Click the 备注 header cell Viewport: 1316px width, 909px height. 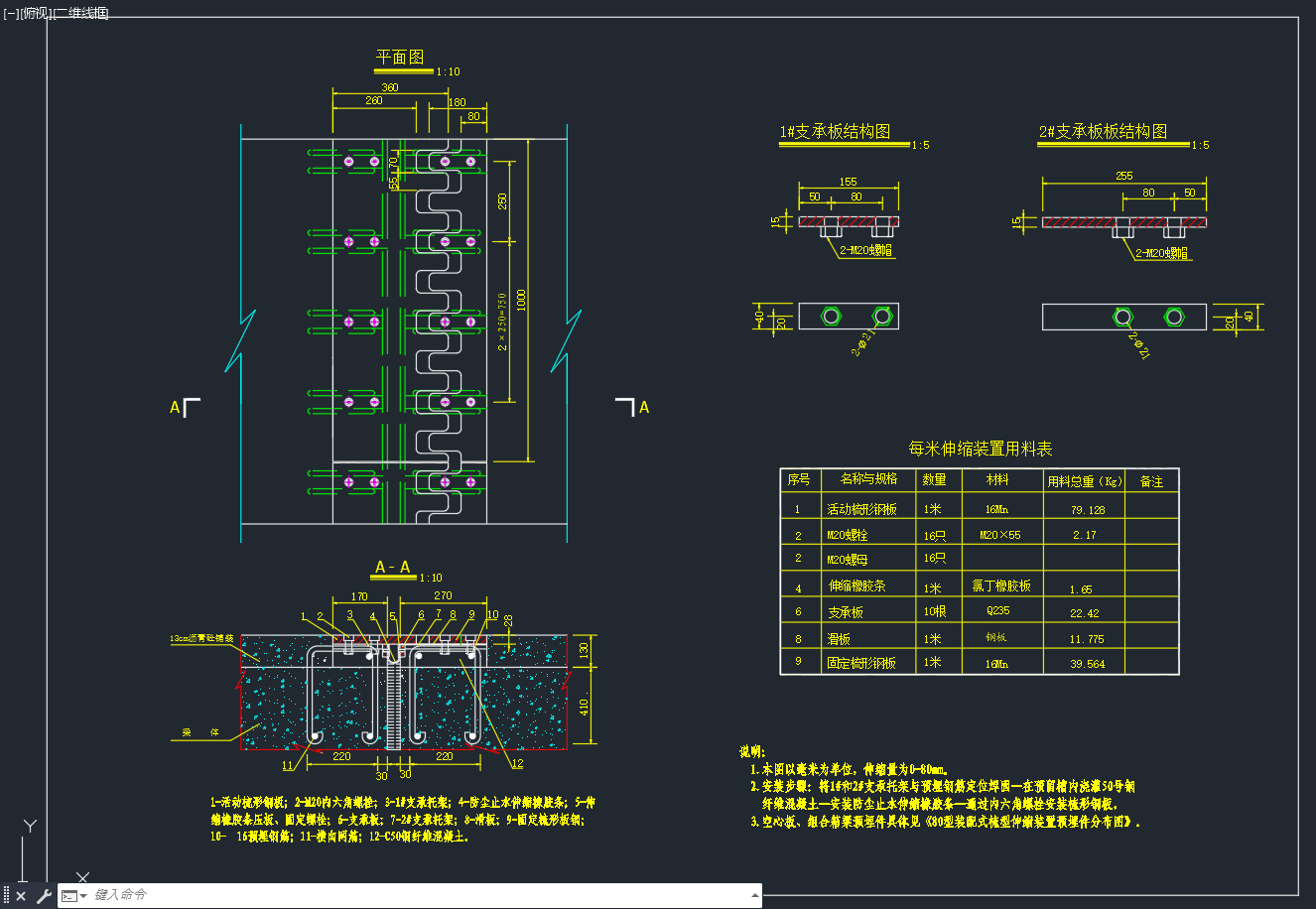(1151, 481)
